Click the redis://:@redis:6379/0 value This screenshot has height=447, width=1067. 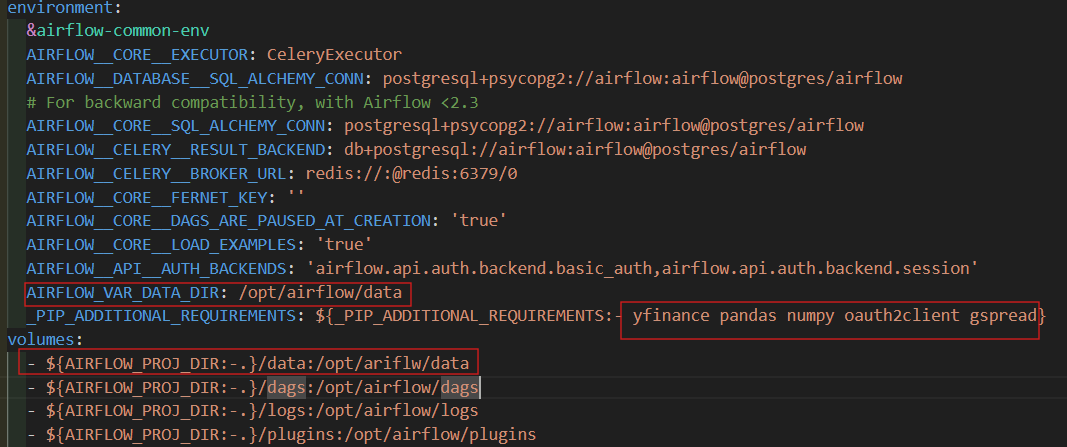tap(411, 173)
